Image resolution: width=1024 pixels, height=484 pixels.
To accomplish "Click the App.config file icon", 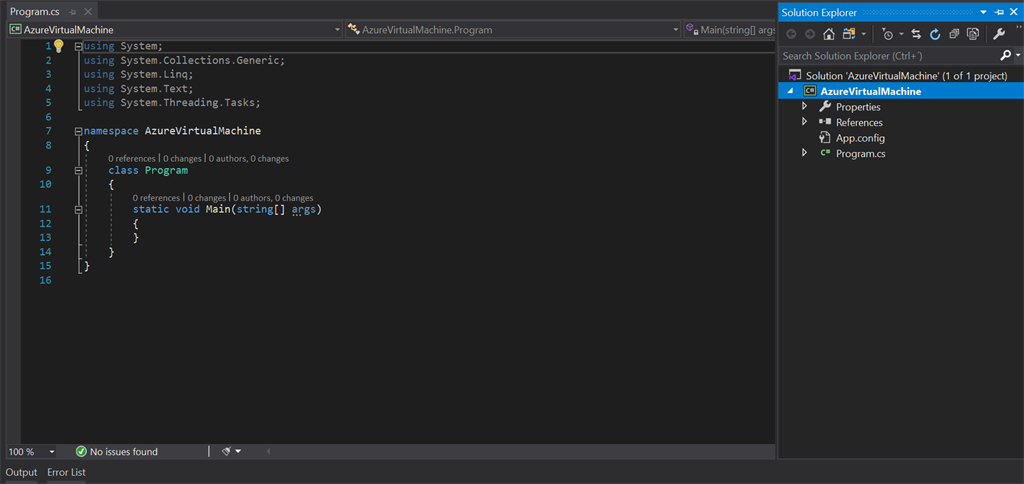I will coord(824,138).
